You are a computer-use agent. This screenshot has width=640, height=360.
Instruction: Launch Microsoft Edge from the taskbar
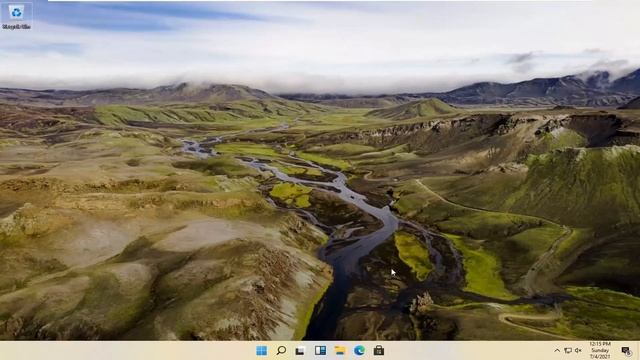pyautogui.click(x=359, y=350)
